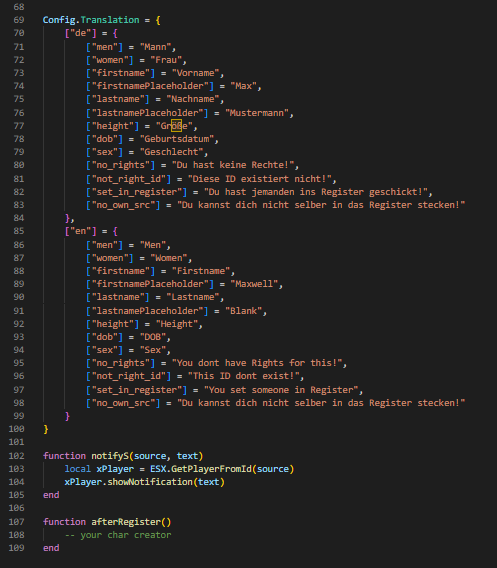Click the "Max" placeholder string
This screenshot has height=568, width=497.
pyautogui.click(x=244, y=86)
